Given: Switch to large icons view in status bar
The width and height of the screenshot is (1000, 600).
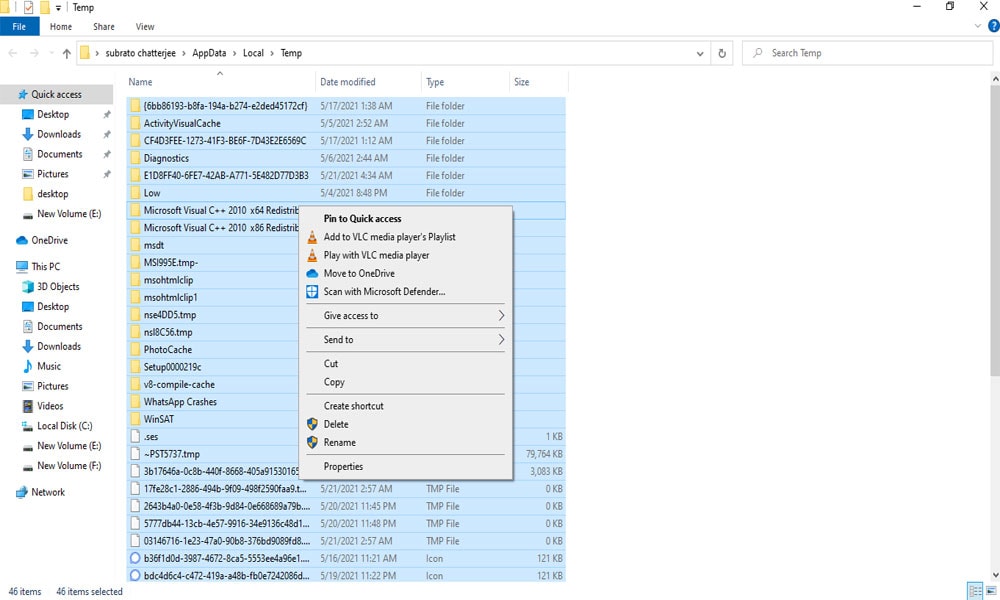Looking at the screenshot, I should pos(991,590).
